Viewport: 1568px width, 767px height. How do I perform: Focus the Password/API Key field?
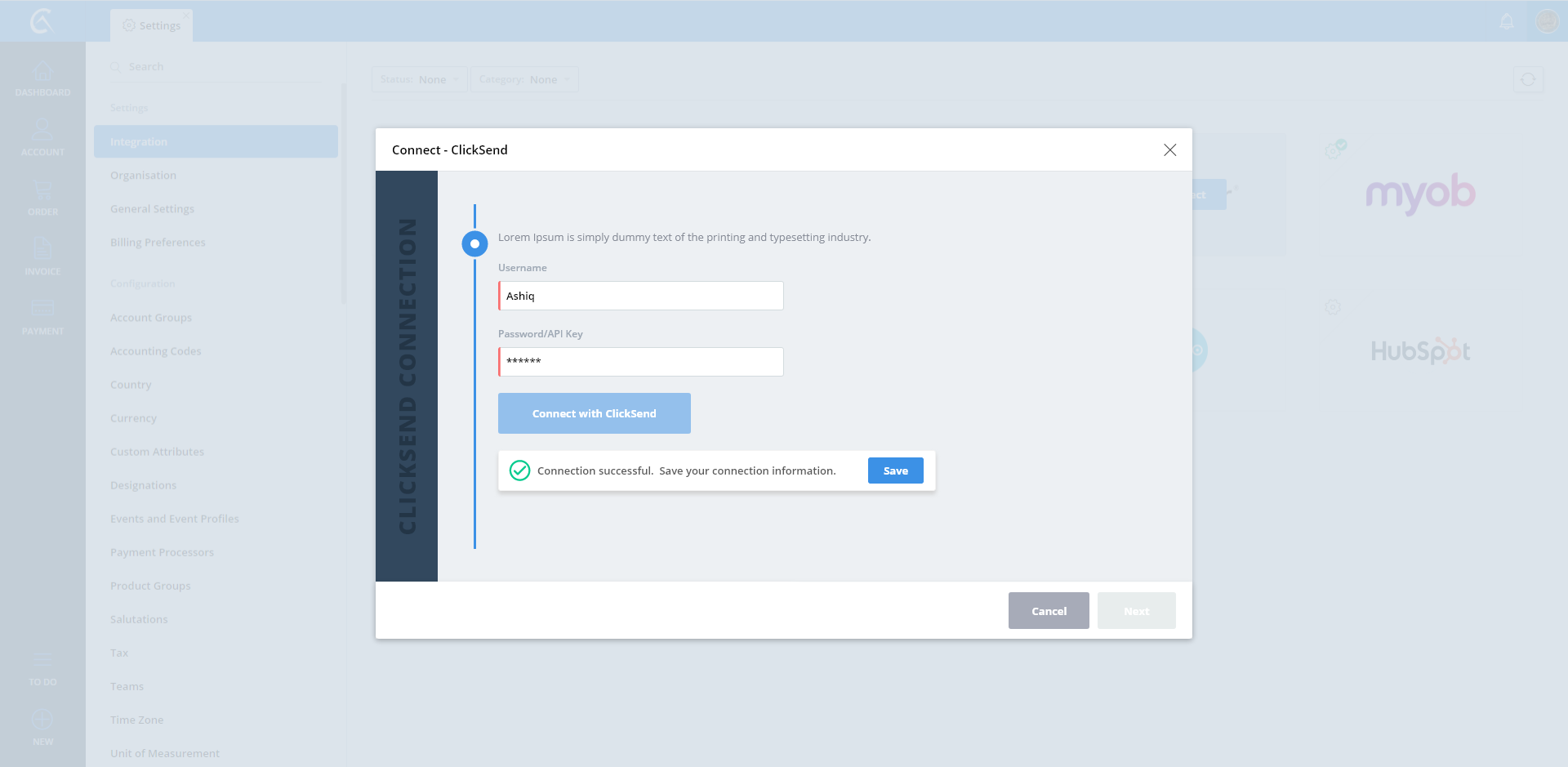click(x=641, y=362)
